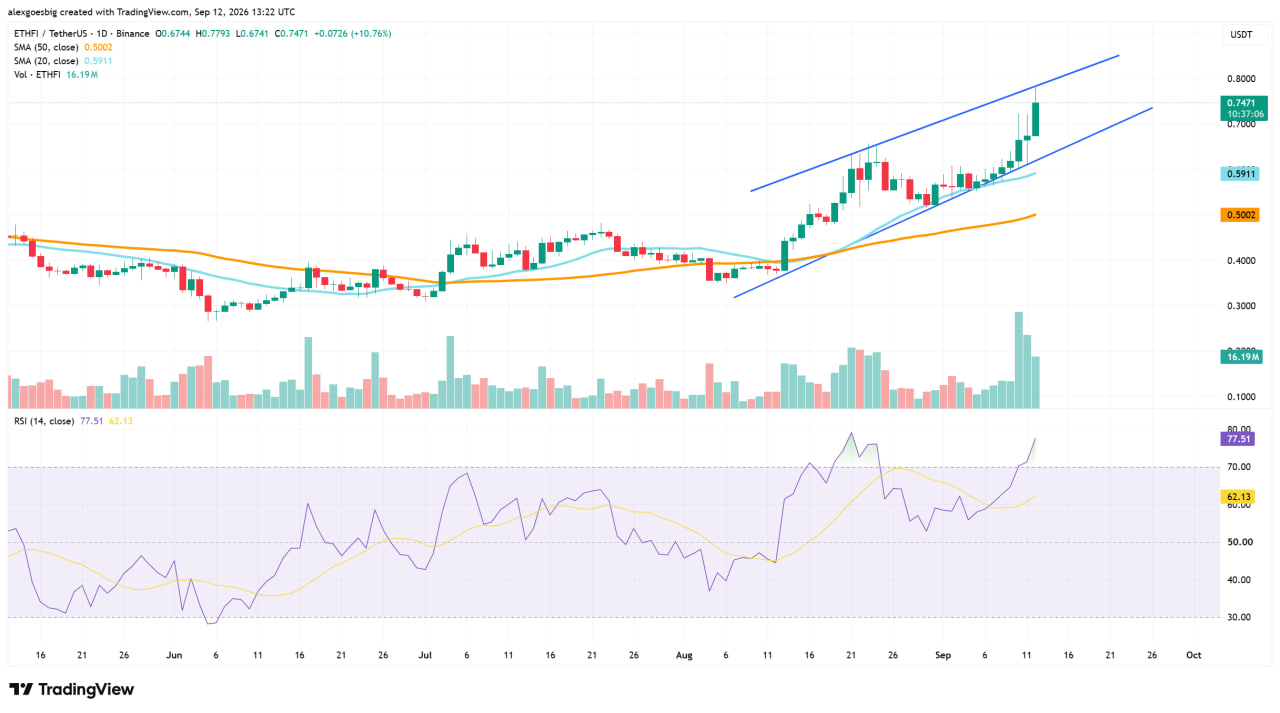The height and width of the screenshot is (713, 1280).
Task: Click the SMA 20 price tag 0.5911
Action: (1240, 173)
